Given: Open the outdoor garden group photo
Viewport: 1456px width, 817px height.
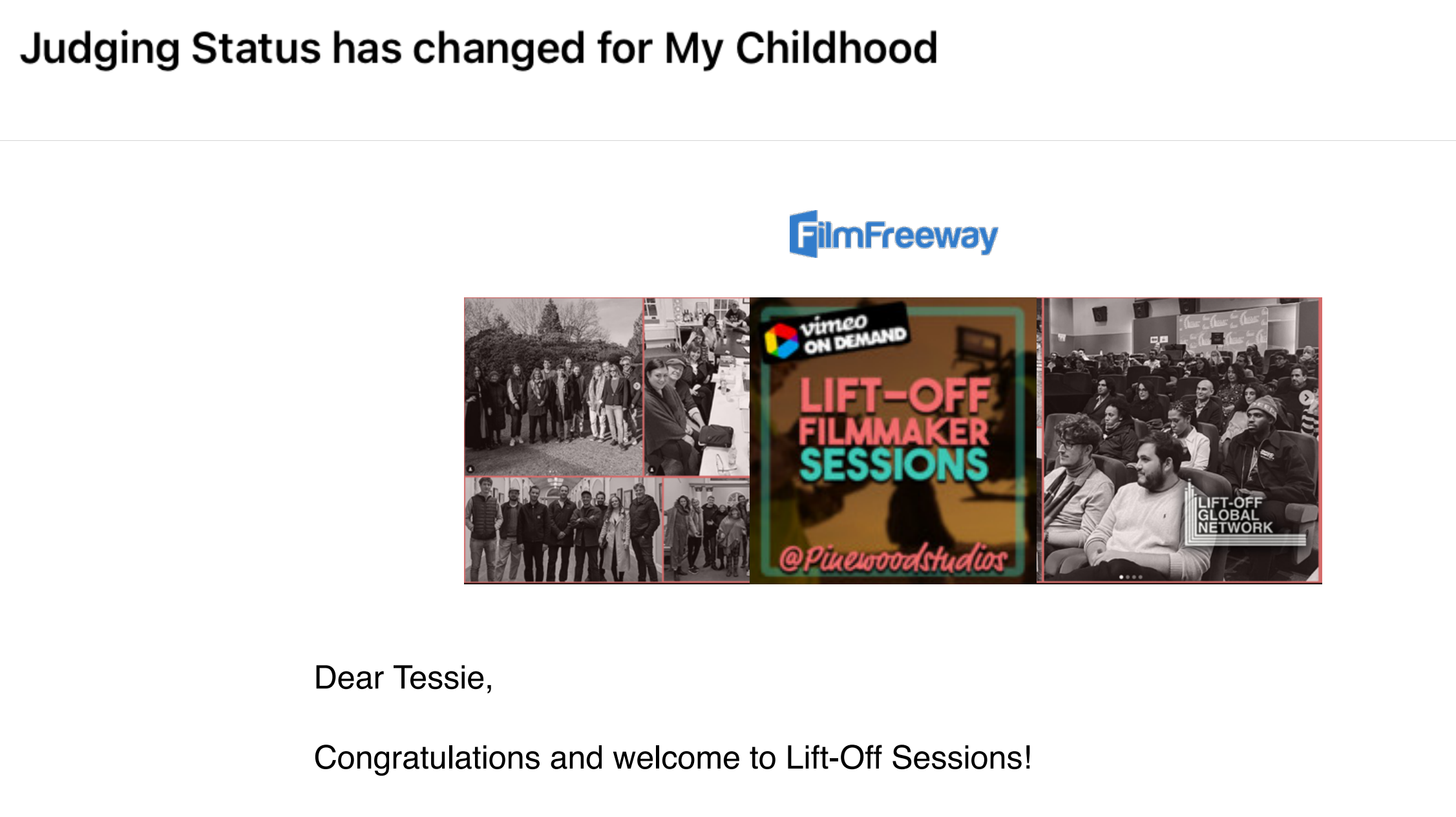Looking at the screenshot, I should (x=553, y=362).
